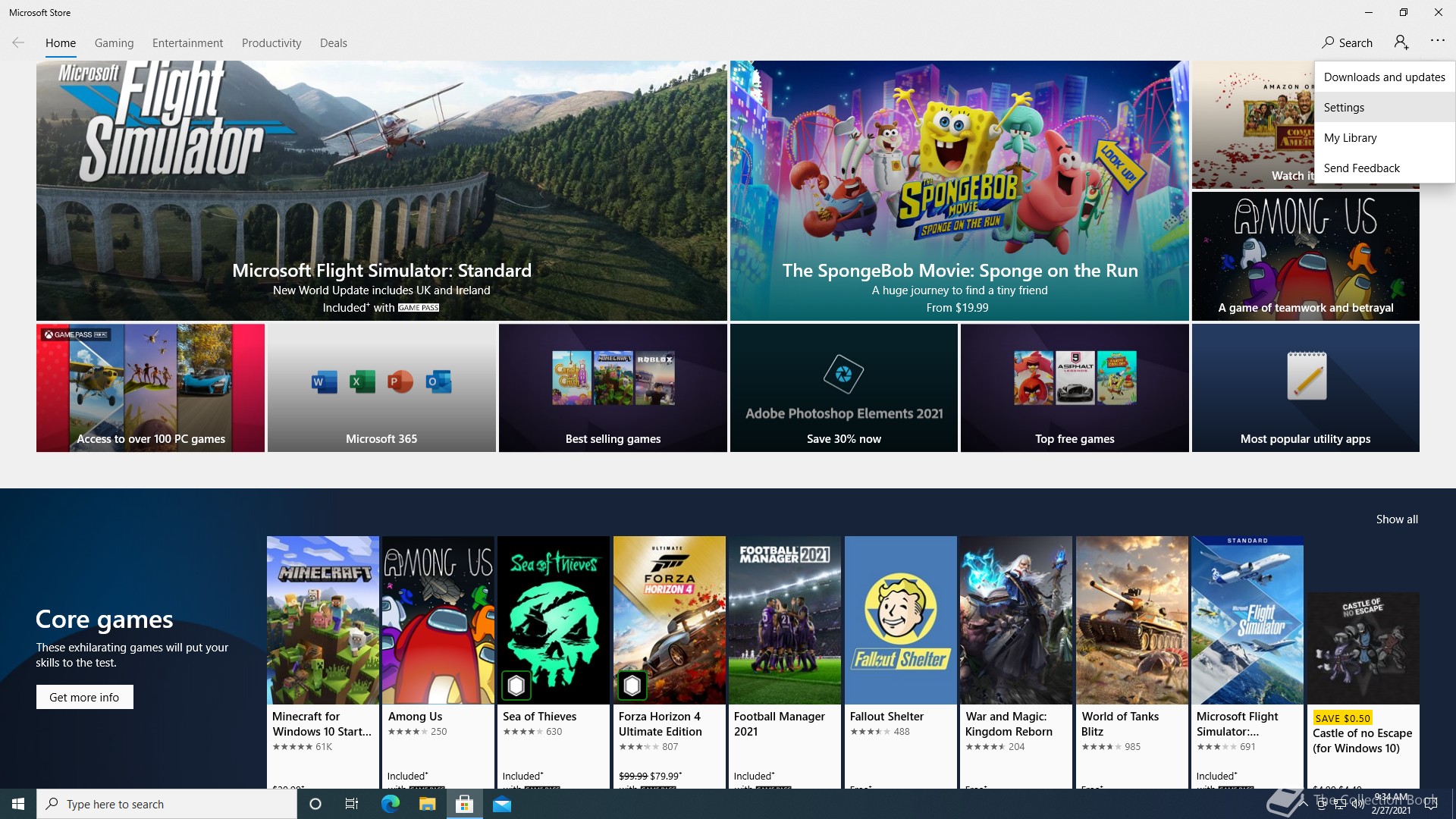The height and width of the screenshot is (819, 1456).
Task: Select Send Feedback in the menu
Action: [1385, 168]
